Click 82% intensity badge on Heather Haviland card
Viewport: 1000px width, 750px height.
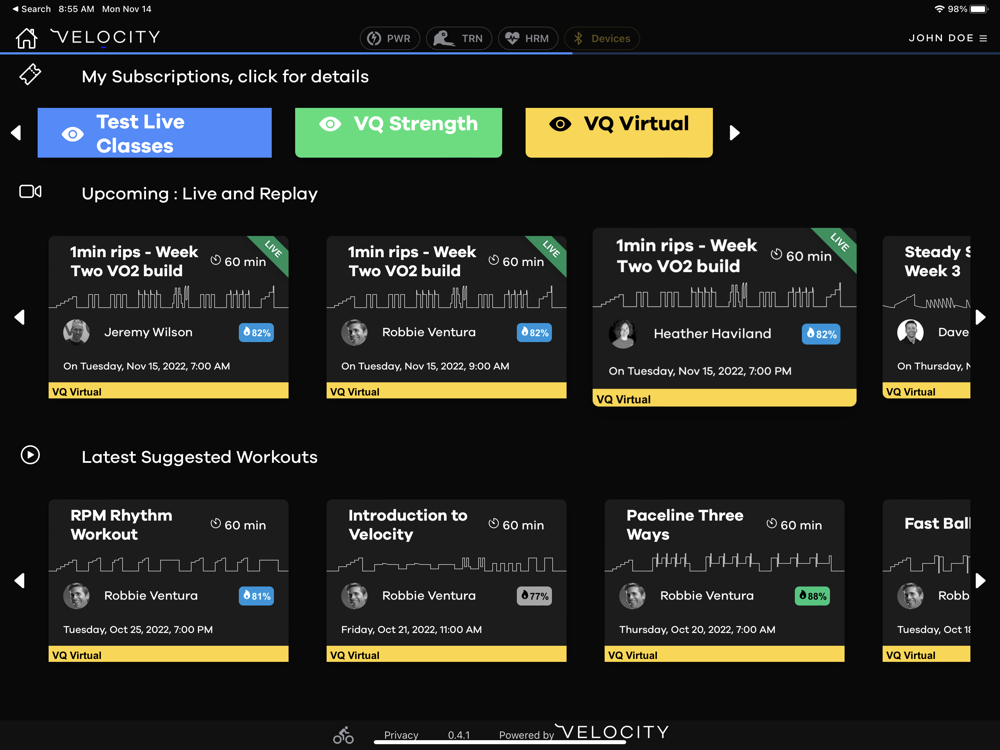pyautogui.click(x=821, y=334)
